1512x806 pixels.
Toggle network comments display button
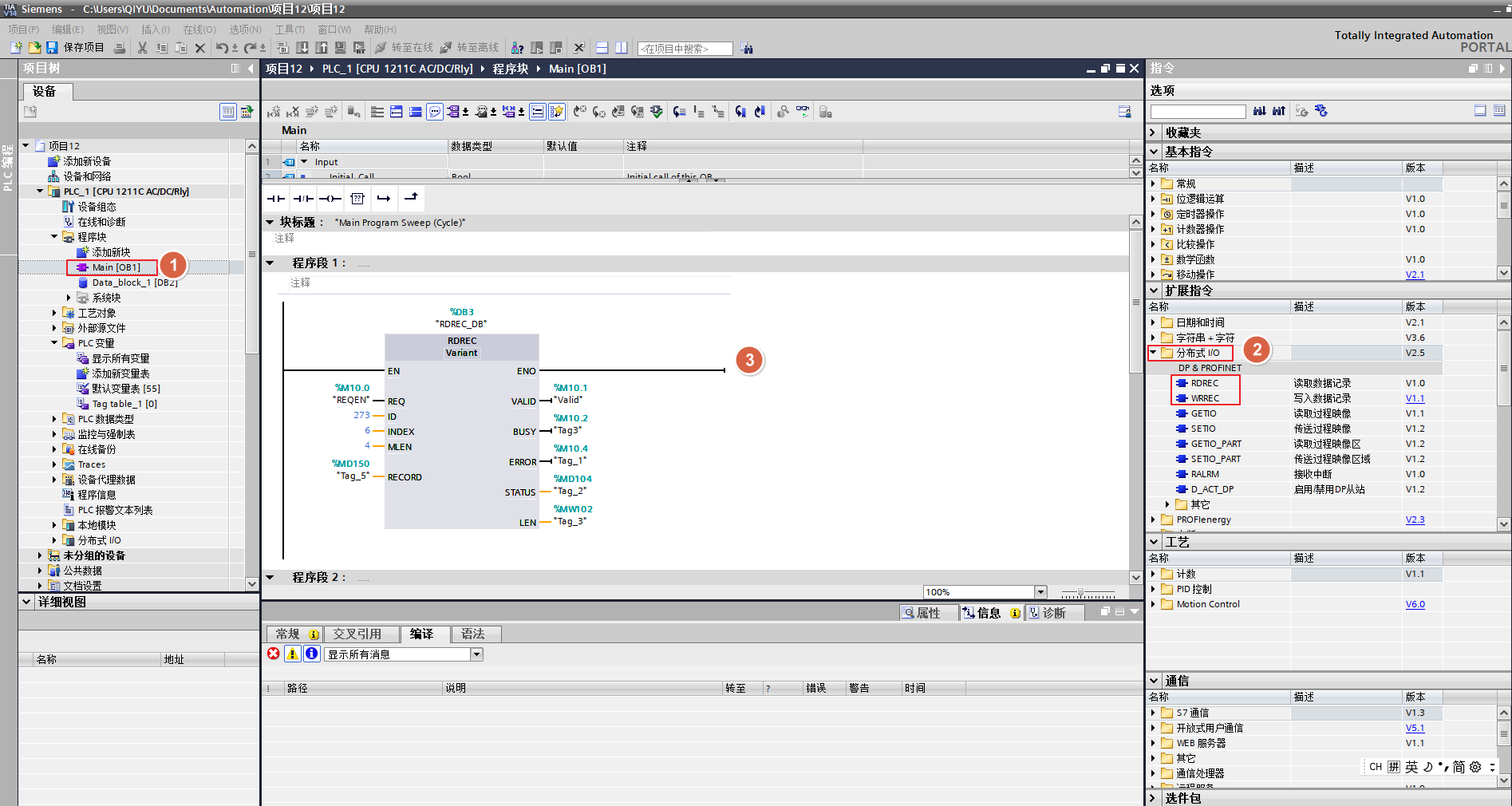pos(538,112)
